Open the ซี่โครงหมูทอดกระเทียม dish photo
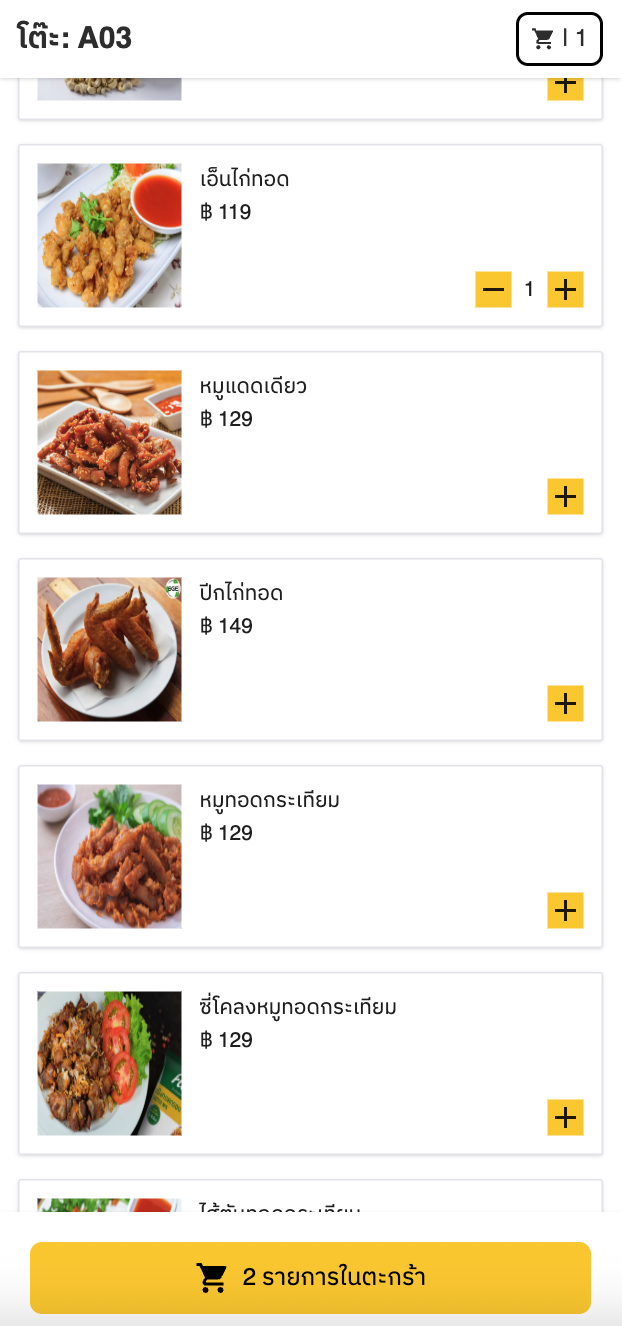Viewport: 622px width, 1326px height. tap(108, 1063)
